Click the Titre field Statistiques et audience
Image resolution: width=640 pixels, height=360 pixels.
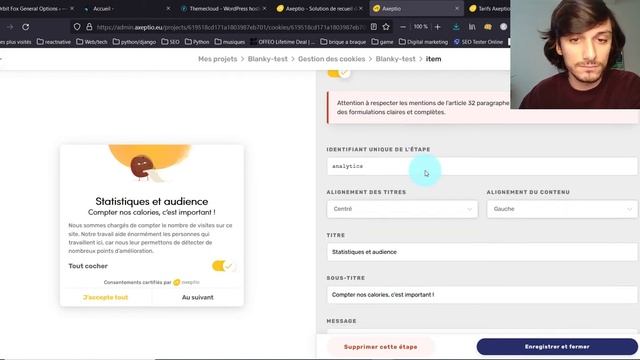[x=482, y=252]
